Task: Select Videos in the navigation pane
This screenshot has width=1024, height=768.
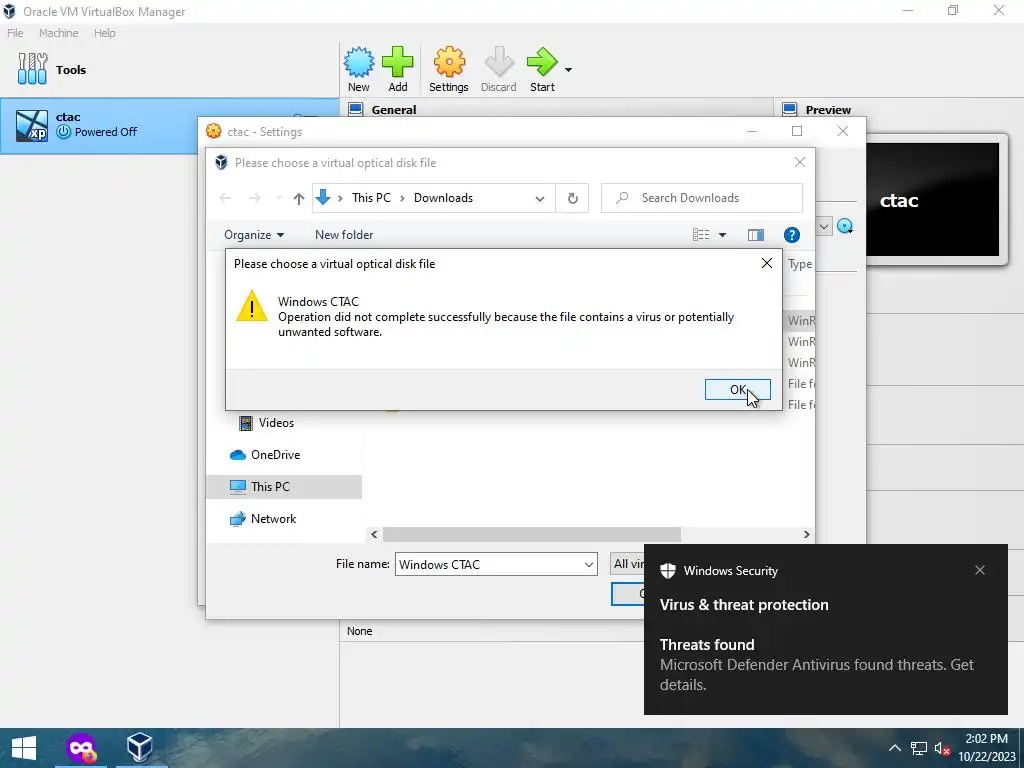Action: pyautogui.click(x=266, y=423)
